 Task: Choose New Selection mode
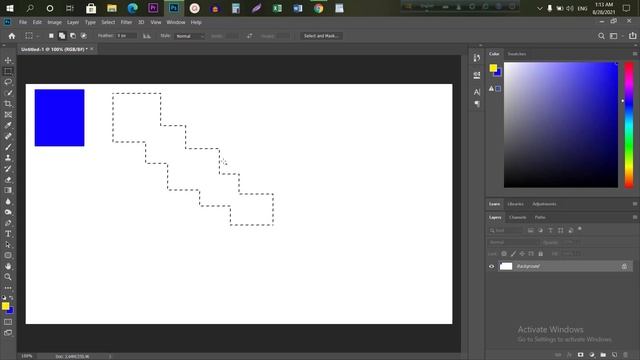[51, 36]
